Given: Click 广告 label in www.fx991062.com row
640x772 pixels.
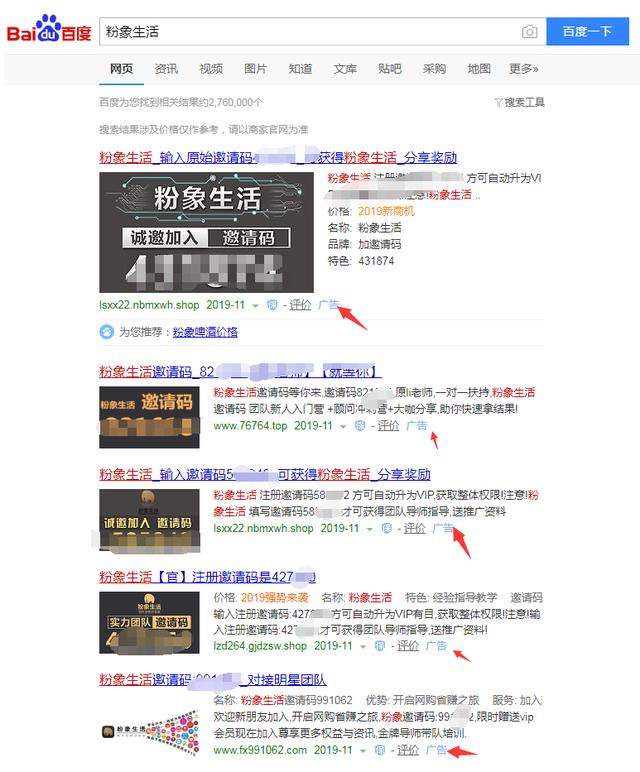Looking at the screenshot, I should coord(436,750).
